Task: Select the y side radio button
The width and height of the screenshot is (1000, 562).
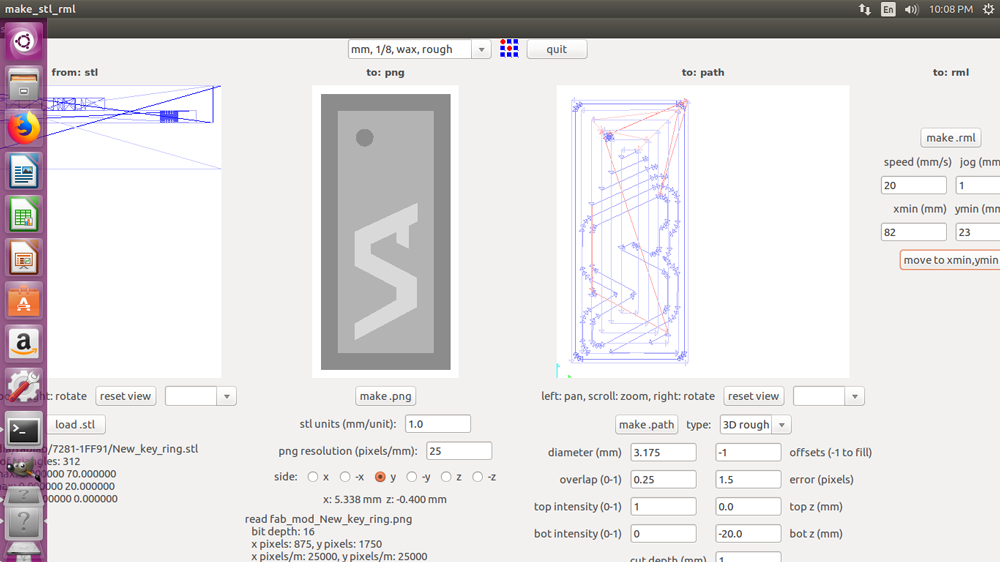Action: pyautogui.click(x=380, y=477)
